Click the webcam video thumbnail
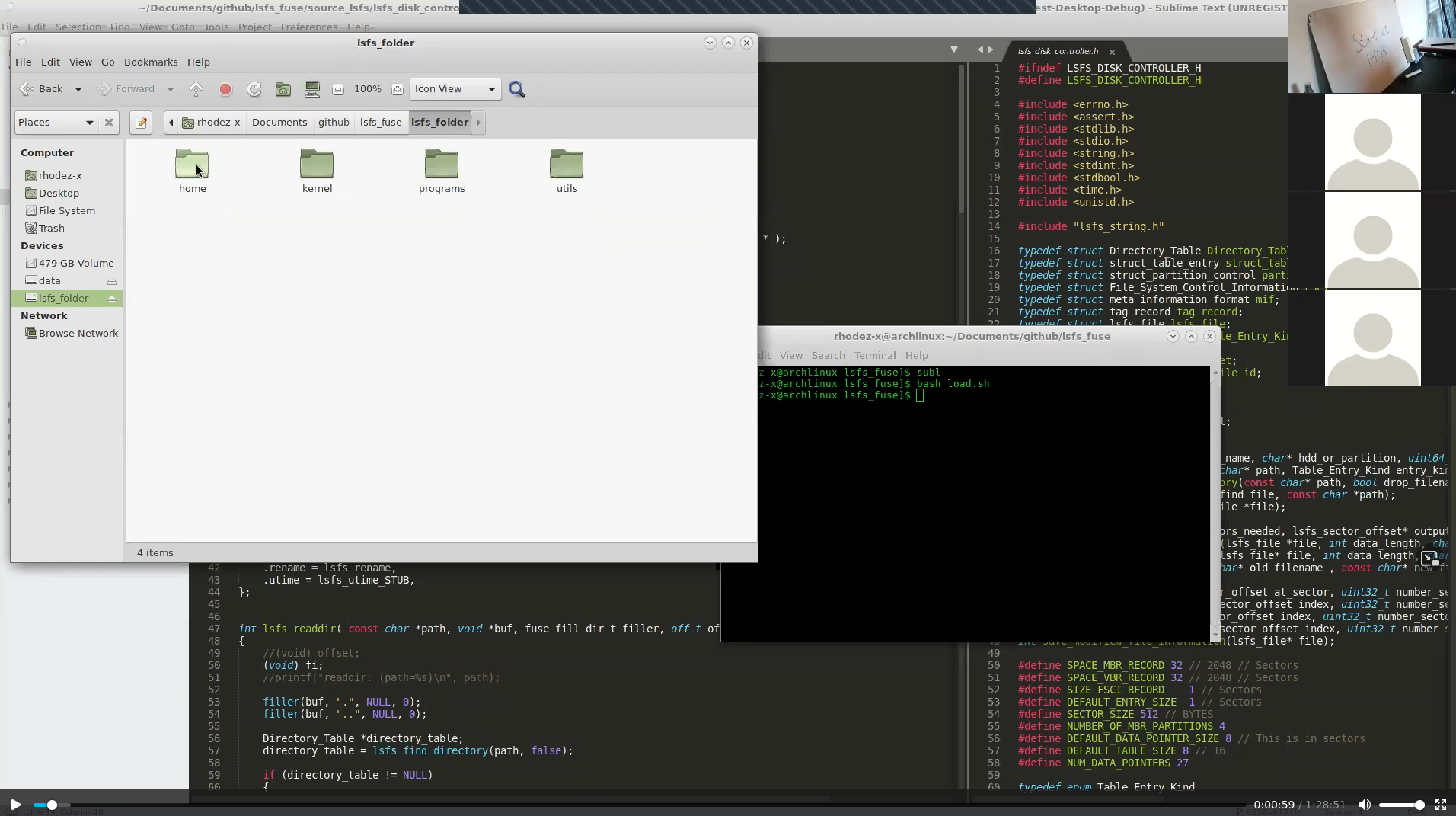Screen dimensions: 1456x816 (x=1371, y=46)
